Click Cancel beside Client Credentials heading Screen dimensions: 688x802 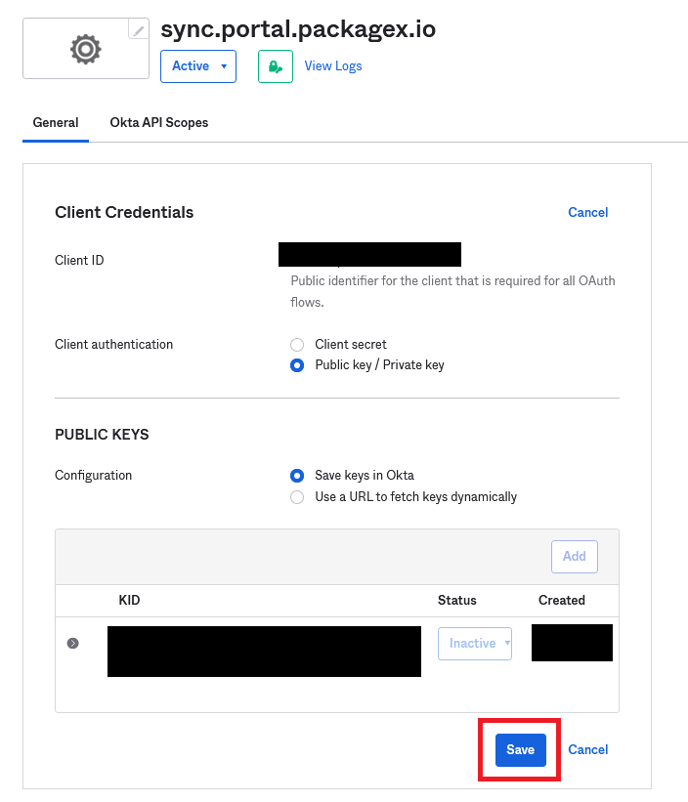coord(588,212)
